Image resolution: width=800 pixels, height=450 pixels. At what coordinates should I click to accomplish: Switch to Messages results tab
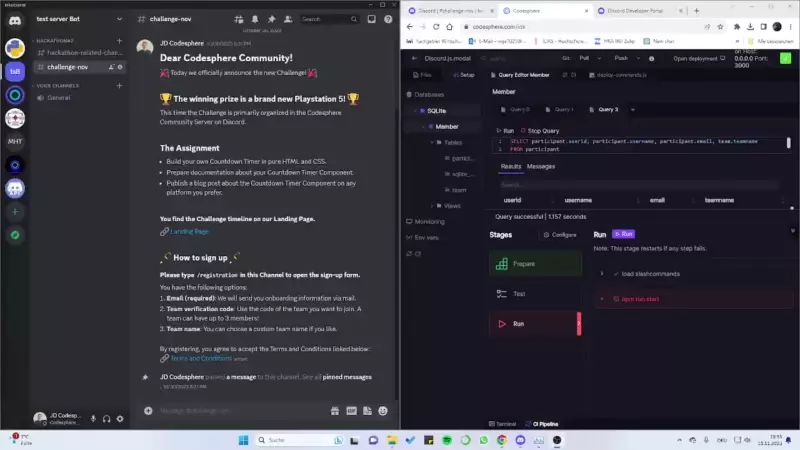point(541,166)
